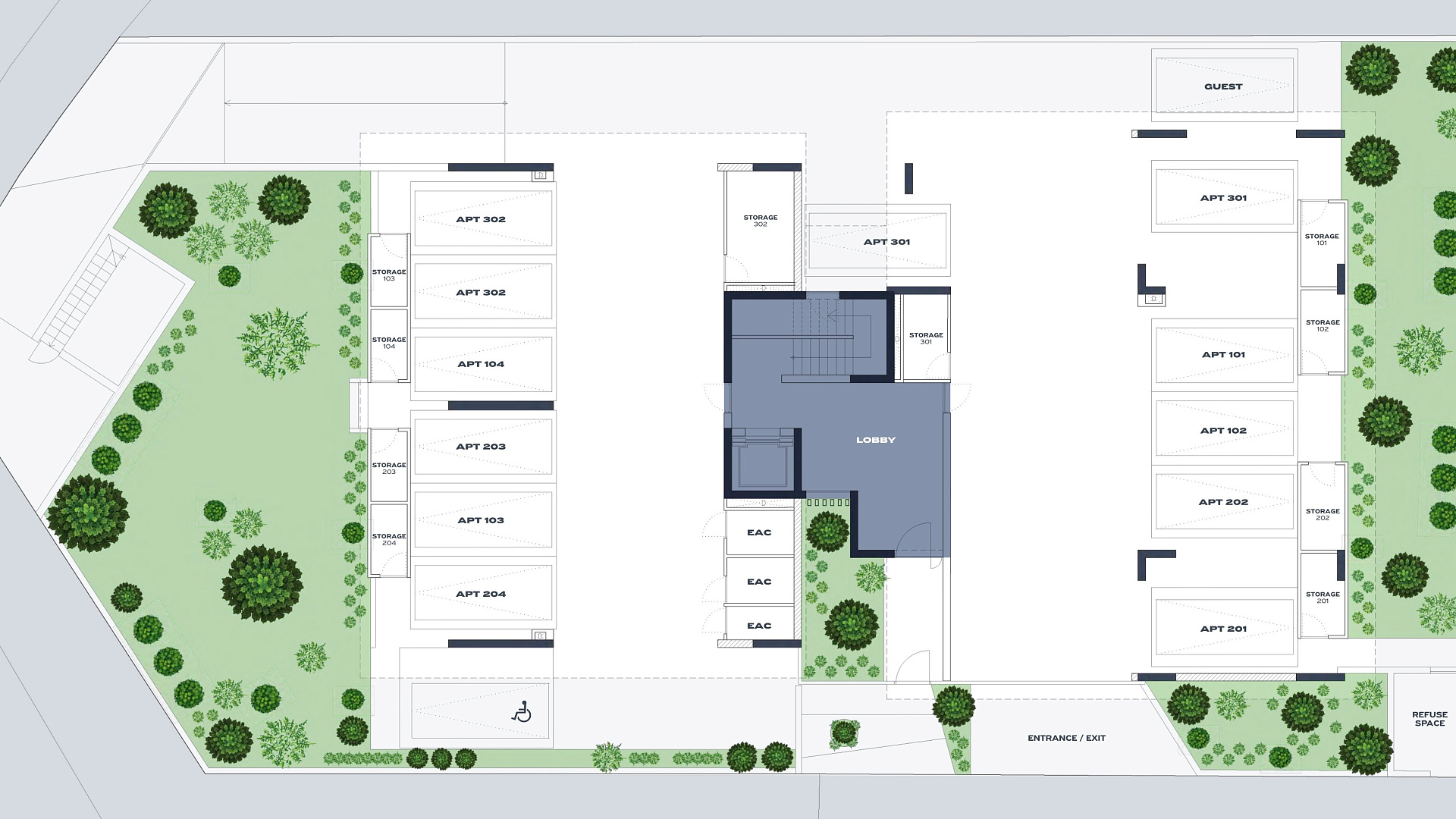Image resolution: width=1456 pixels, height=819 pixels.
Task: Click the REFUSE SPACE area
Action: (x=1429, y=719)
